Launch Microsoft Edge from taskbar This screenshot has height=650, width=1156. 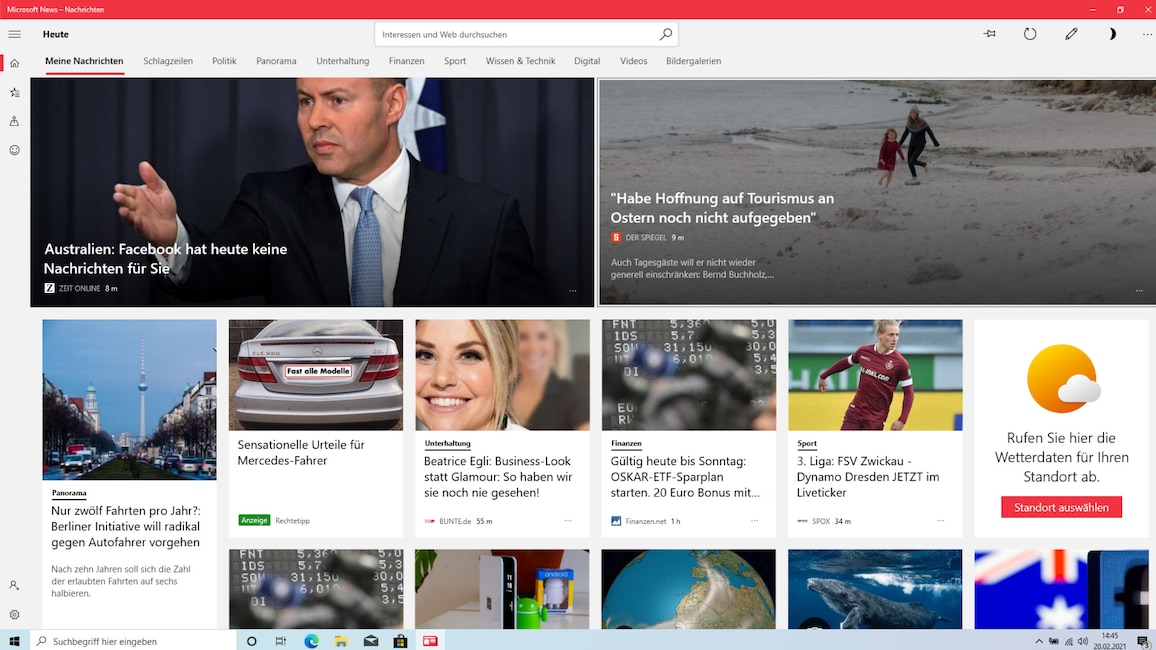[x=311, y=641]
